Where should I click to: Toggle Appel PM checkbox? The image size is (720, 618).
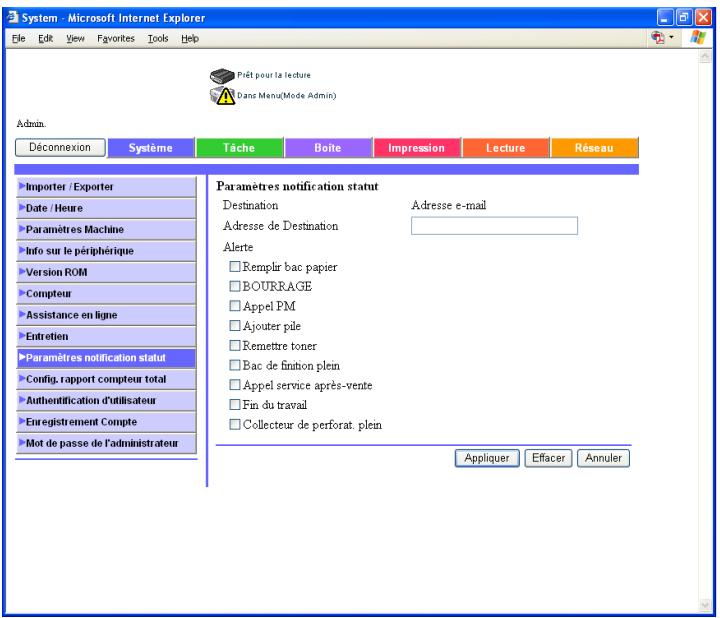(235, 306)
